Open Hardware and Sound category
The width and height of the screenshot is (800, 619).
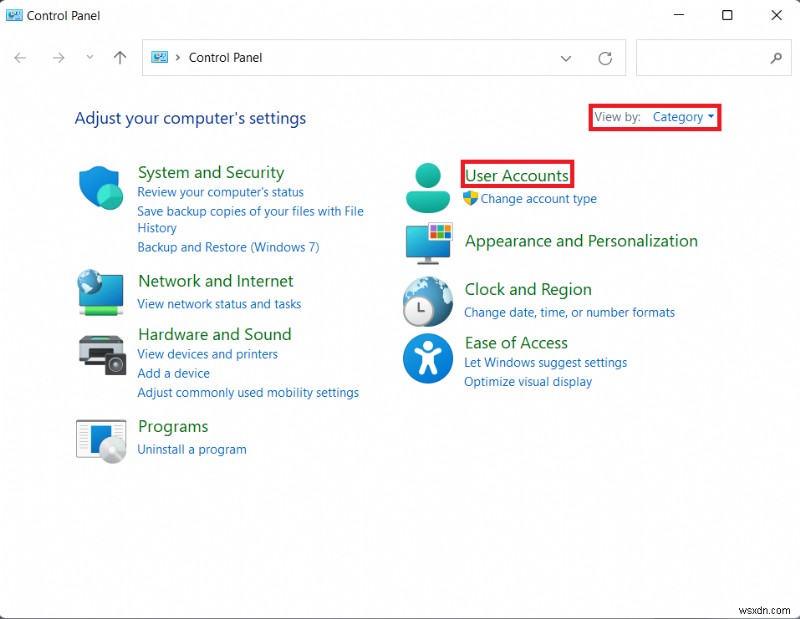(215, 335)
